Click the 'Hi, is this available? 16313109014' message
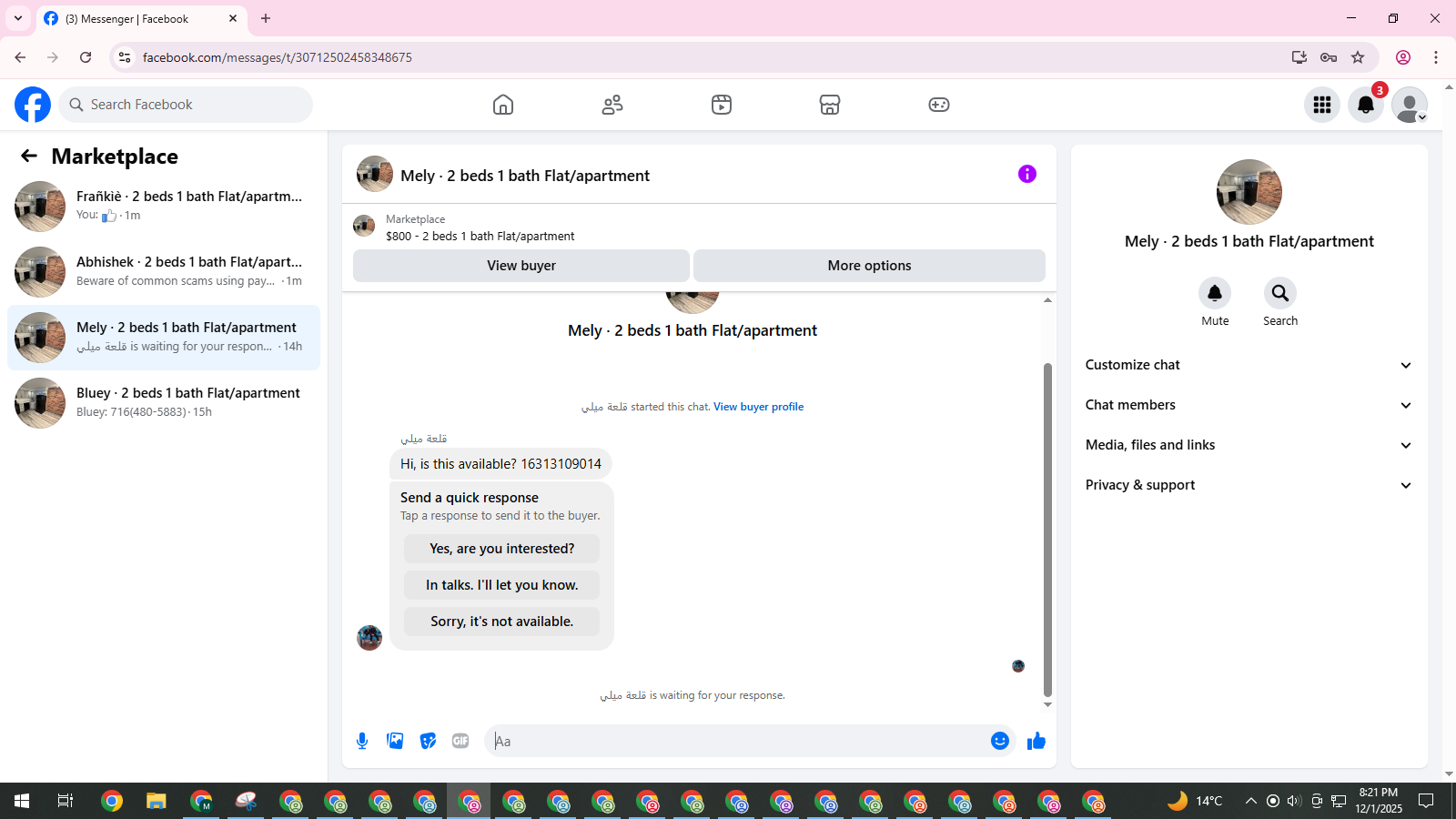 pyautogui.click(x=500, y=464)
